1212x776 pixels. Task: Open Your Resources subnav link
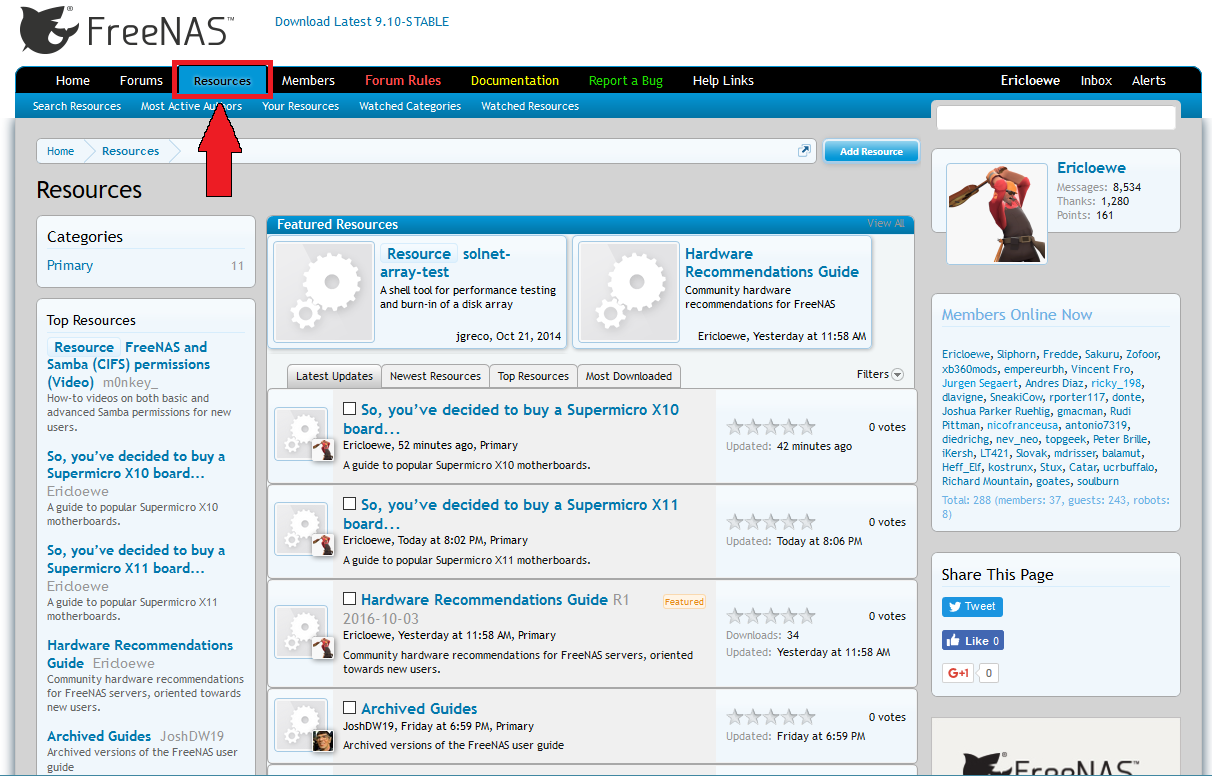[x=300, y=106]
